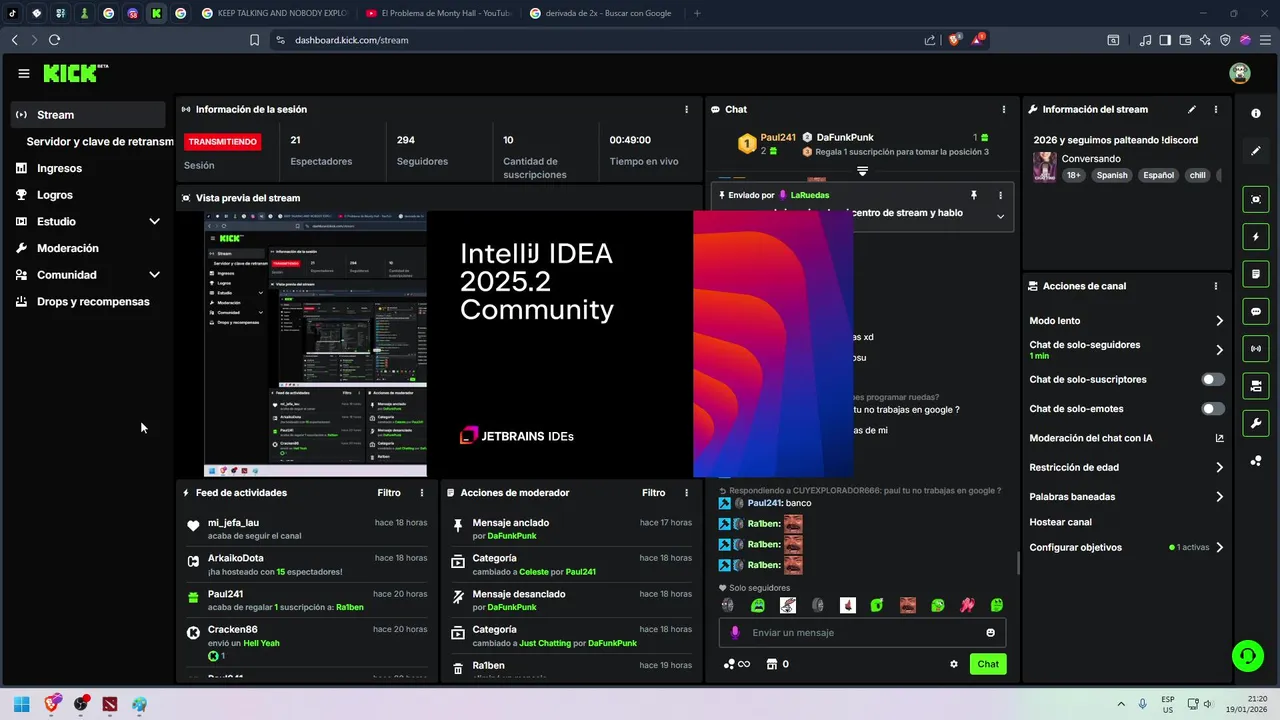Open Información de la sesión three-dot options

686,109
